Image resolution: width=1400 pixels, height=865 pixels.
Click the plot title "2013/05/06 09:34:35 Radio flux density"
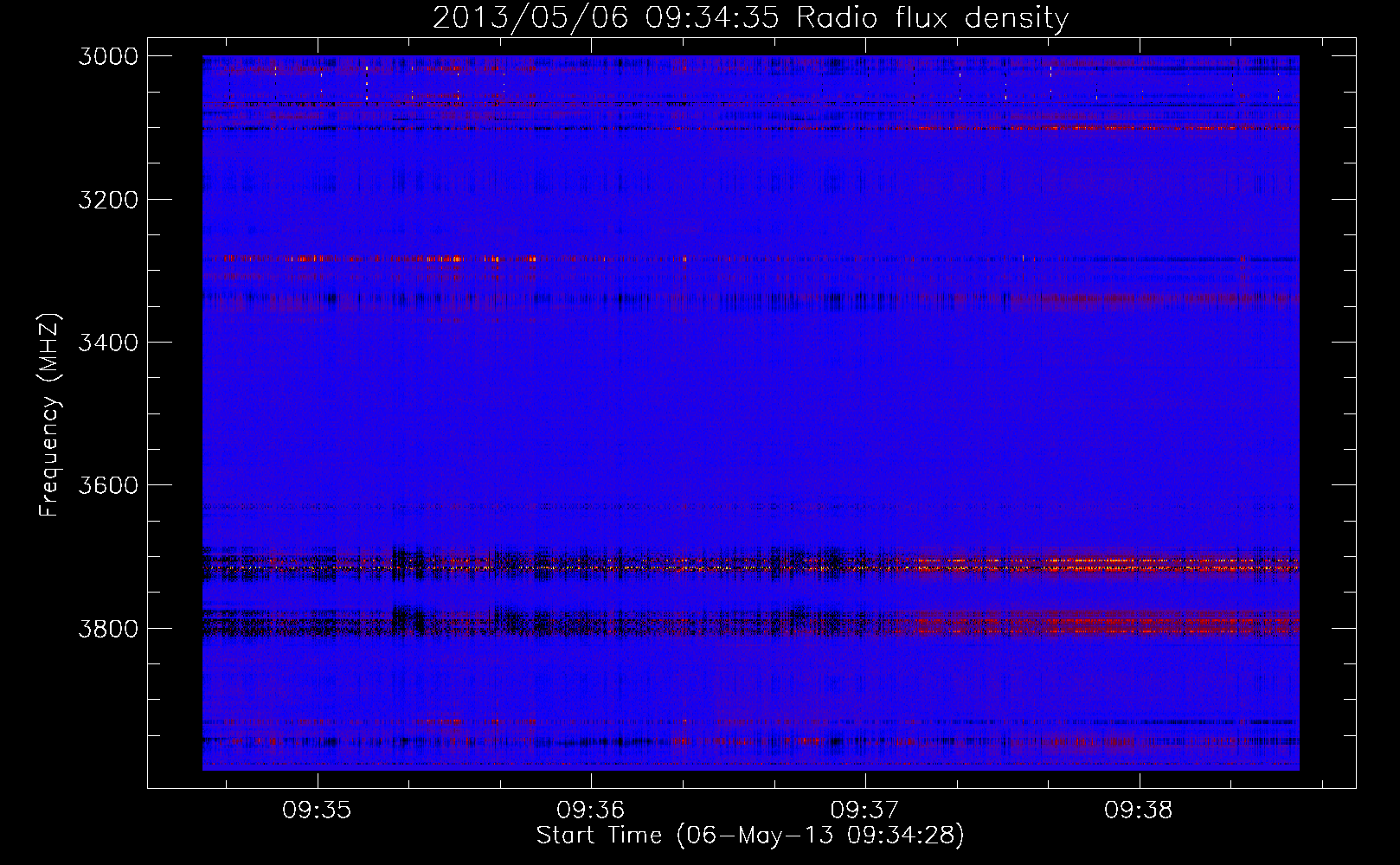(x=750, y=18)
